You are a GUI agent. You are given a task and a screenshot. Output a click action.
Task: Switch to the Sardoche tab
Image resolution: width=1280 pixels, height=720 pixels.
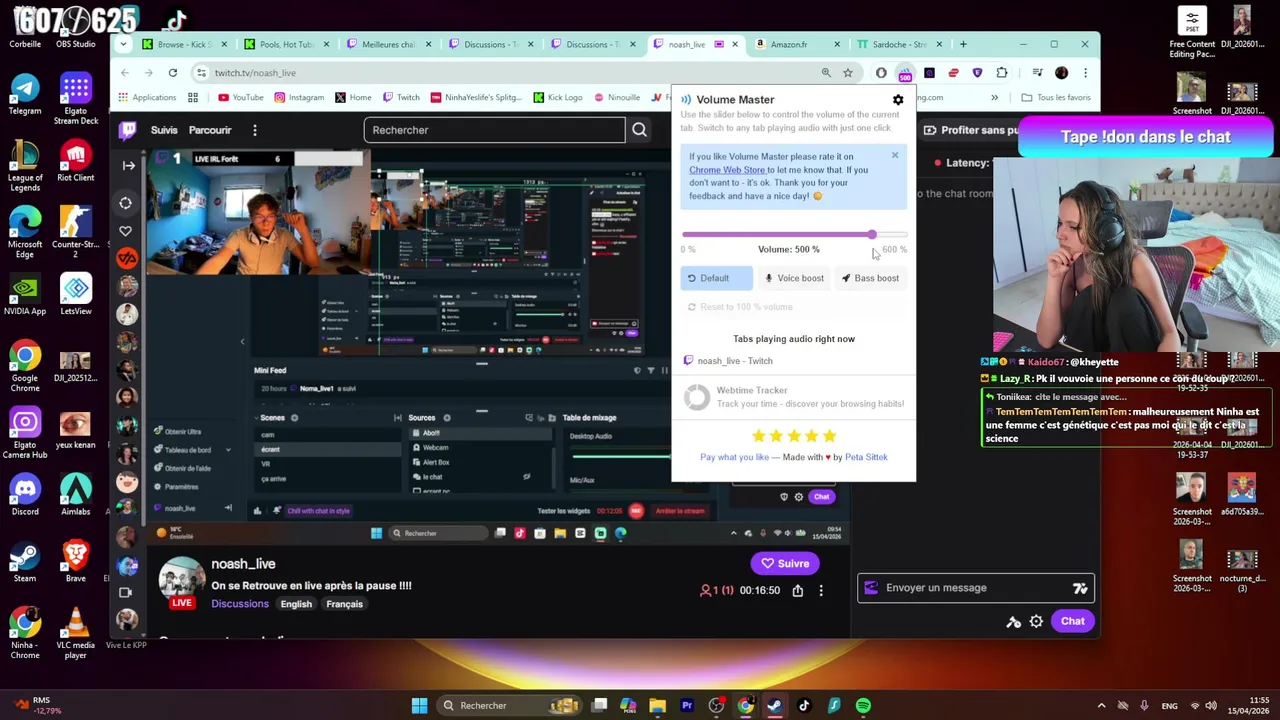pyautogui.click(x=897, y=44)
